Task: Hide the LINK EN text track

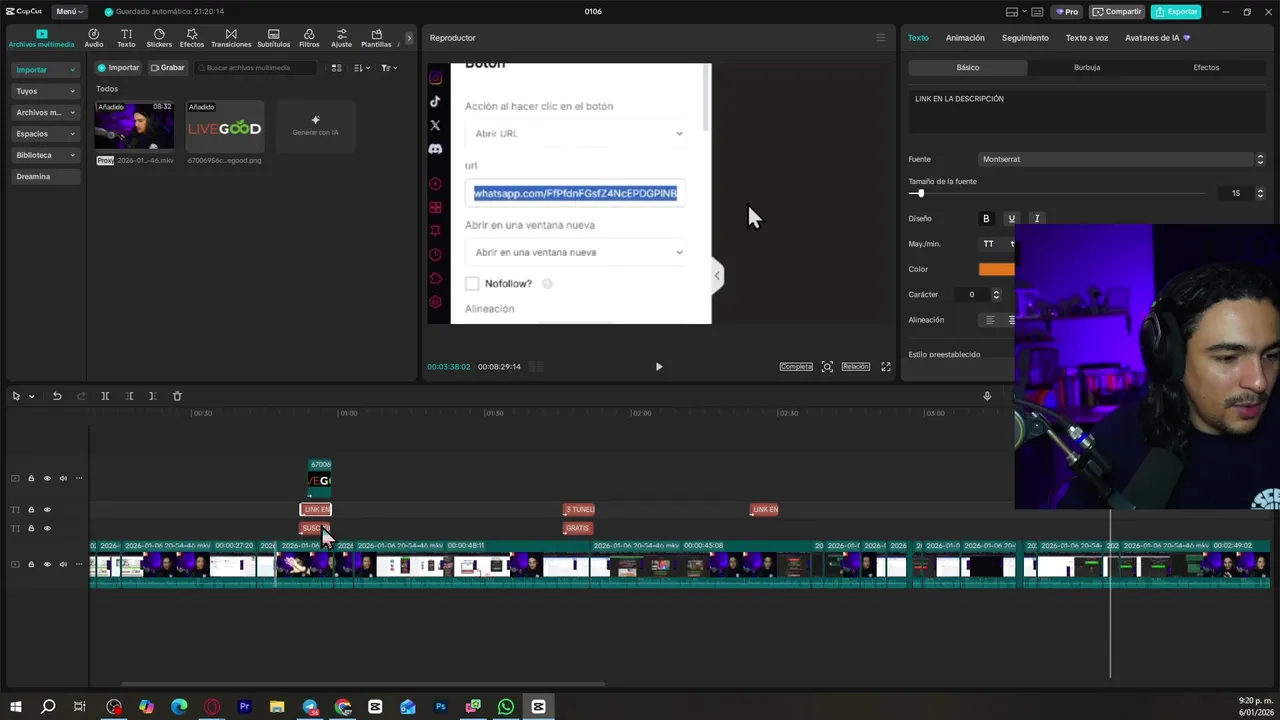Action: click(46, 510)
